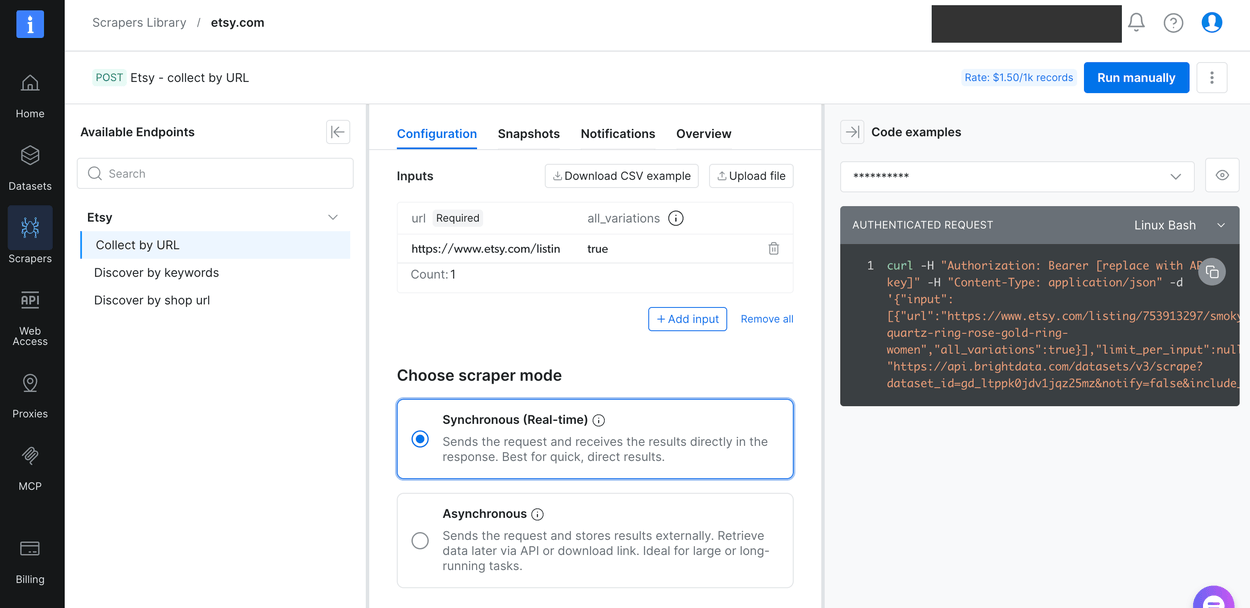The image size is (1250, 608).
Task: Click the Add input button
Action: (687, 319)
